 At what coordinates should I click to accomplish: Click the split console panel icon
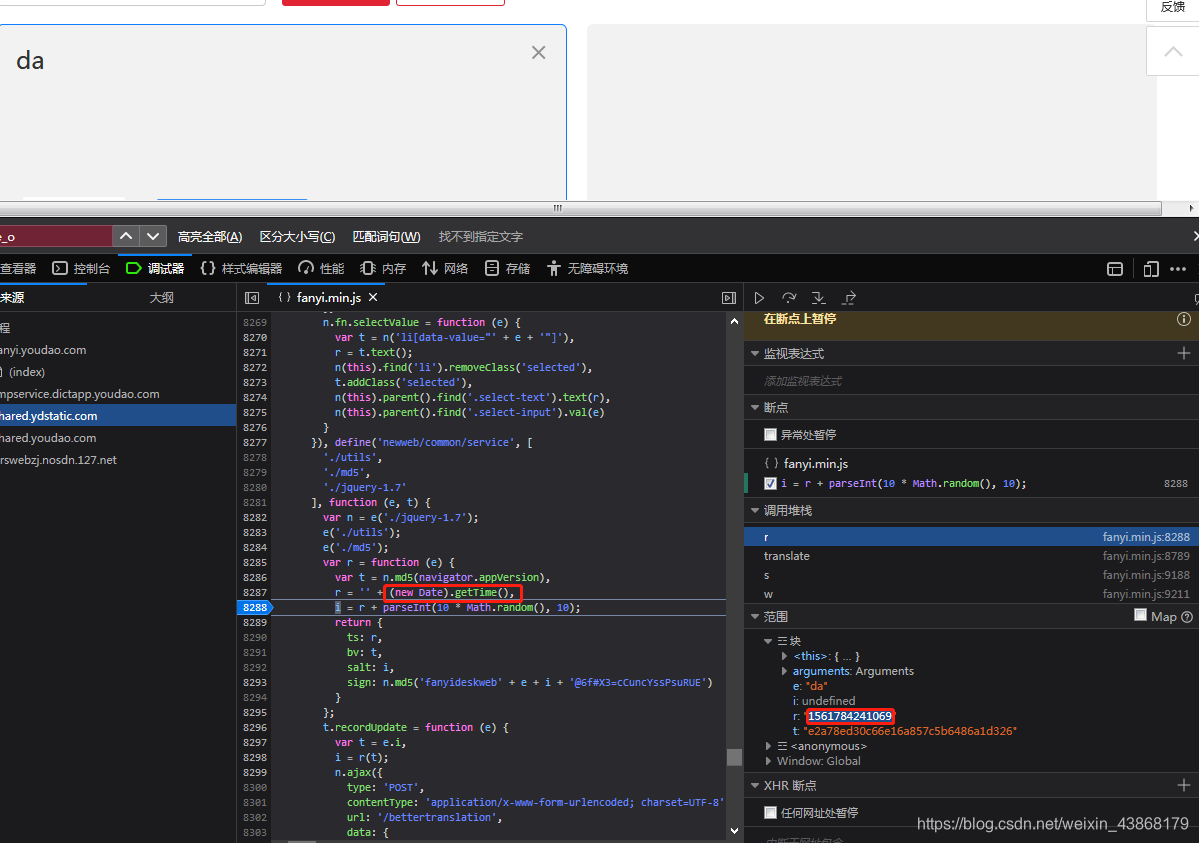point(1115,269)
